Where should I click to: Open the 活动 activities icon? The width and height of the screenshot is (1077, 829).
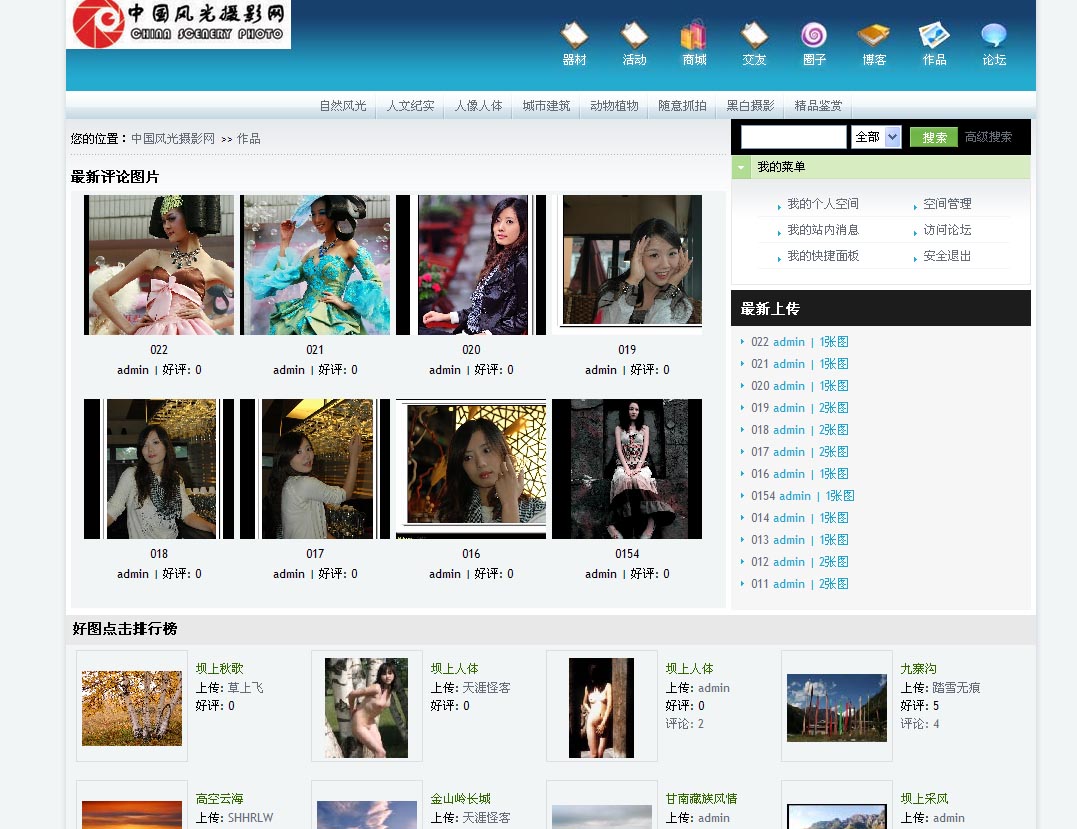pos(634,43)
